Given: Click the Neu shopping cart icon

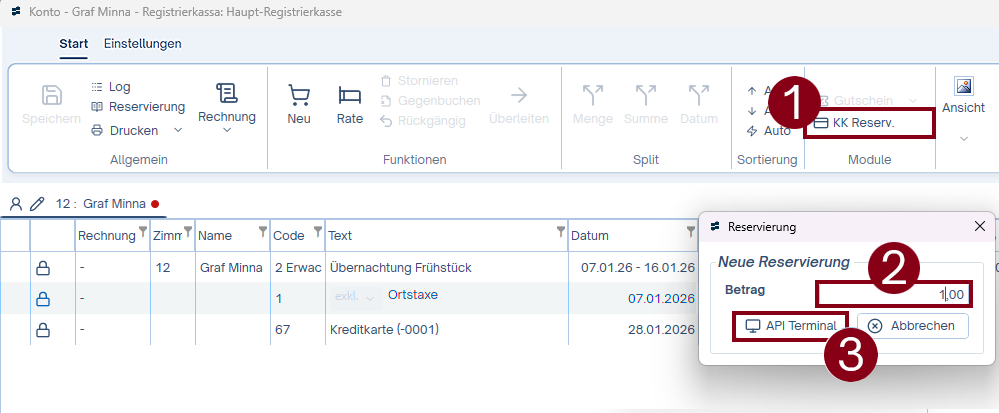Looking at the screenshot, I should 299,95.
